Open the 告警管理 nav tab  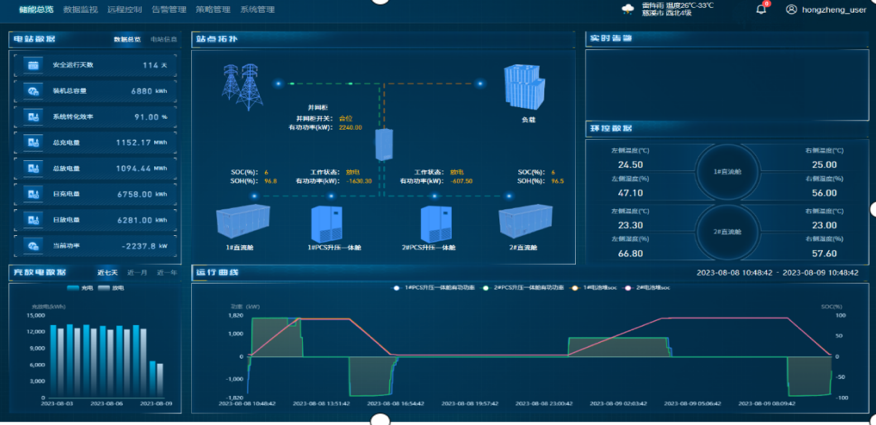pos(167,9)
